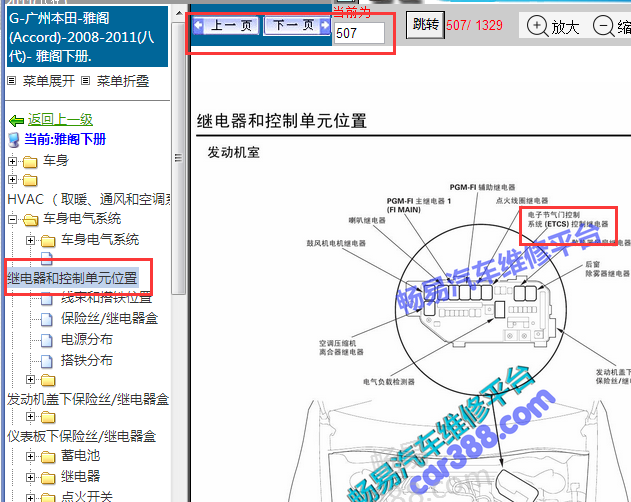Screen dimensions: 631x502
Task: Click the sidebar vertical scrollbar thumb
Action: [x=178, y=158]
